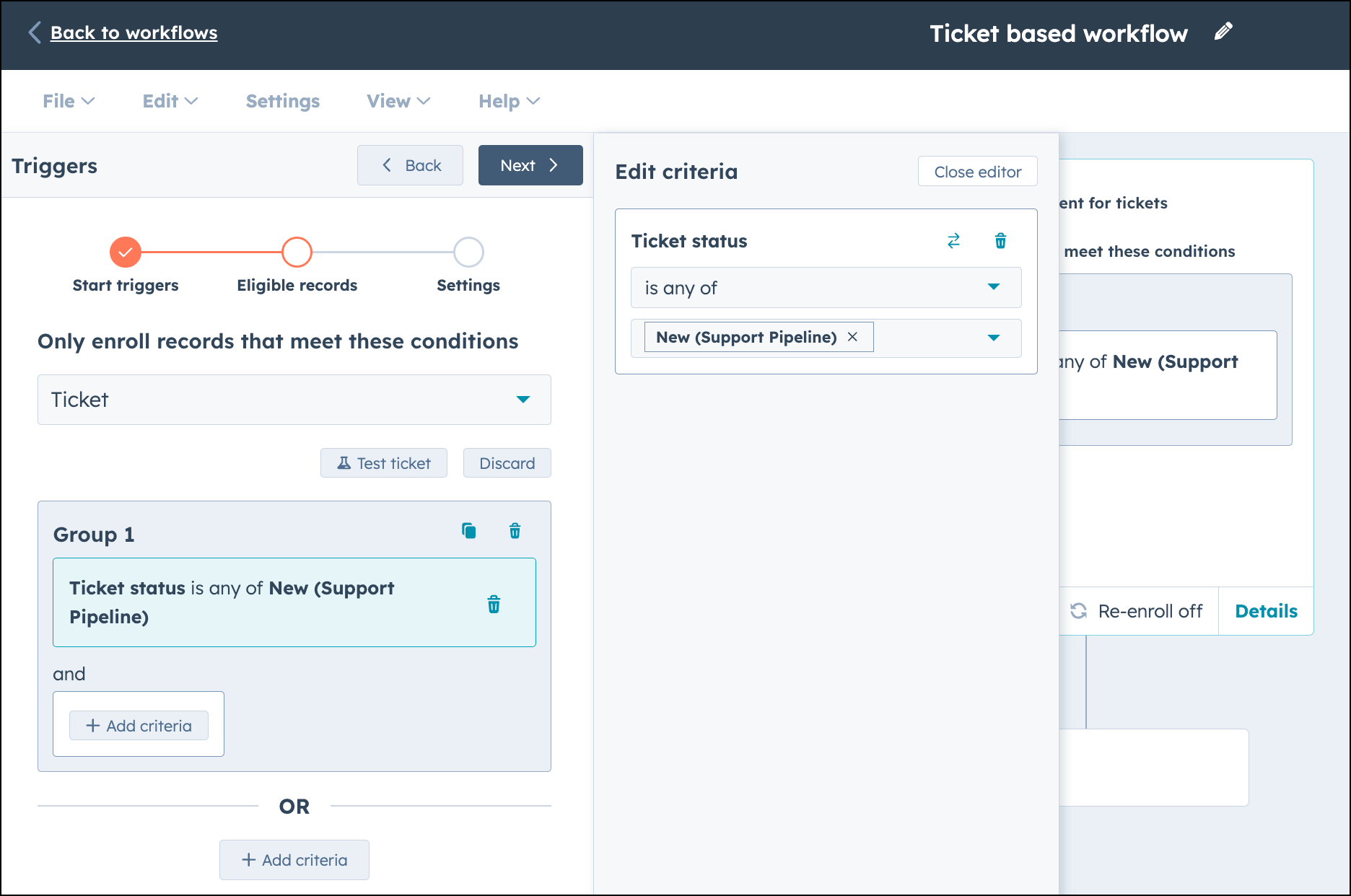Delete Group 1 with its trash icon
Image resolution: width=1351 pixels, height=896 pixels.
[x=515, y=530]
